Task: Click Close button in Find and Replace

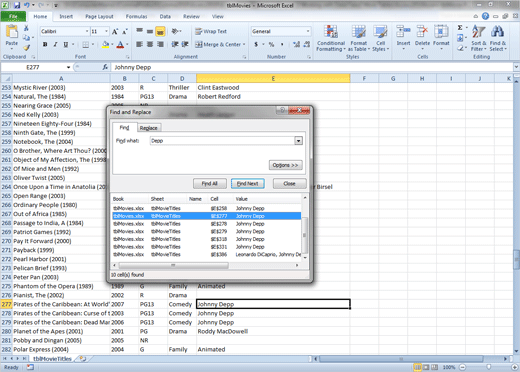Action: 289,183
